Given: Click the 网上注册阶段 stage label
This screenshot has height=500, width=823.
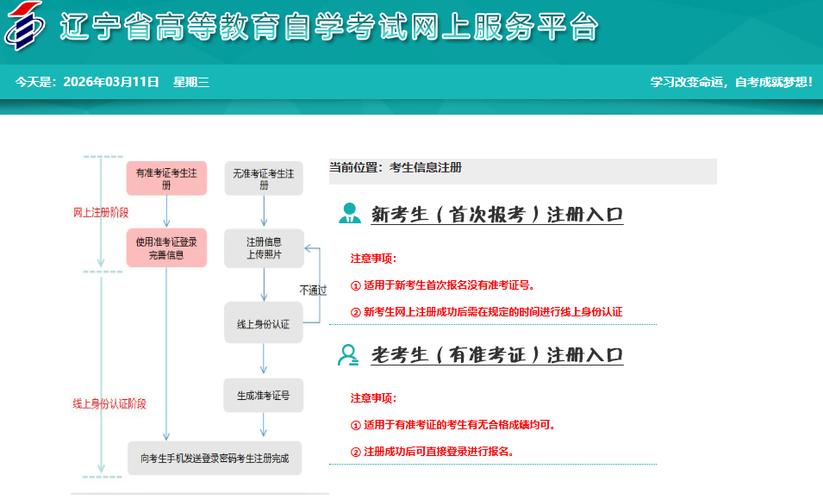Looking at the screenshot, I should [x=101, y=212].
